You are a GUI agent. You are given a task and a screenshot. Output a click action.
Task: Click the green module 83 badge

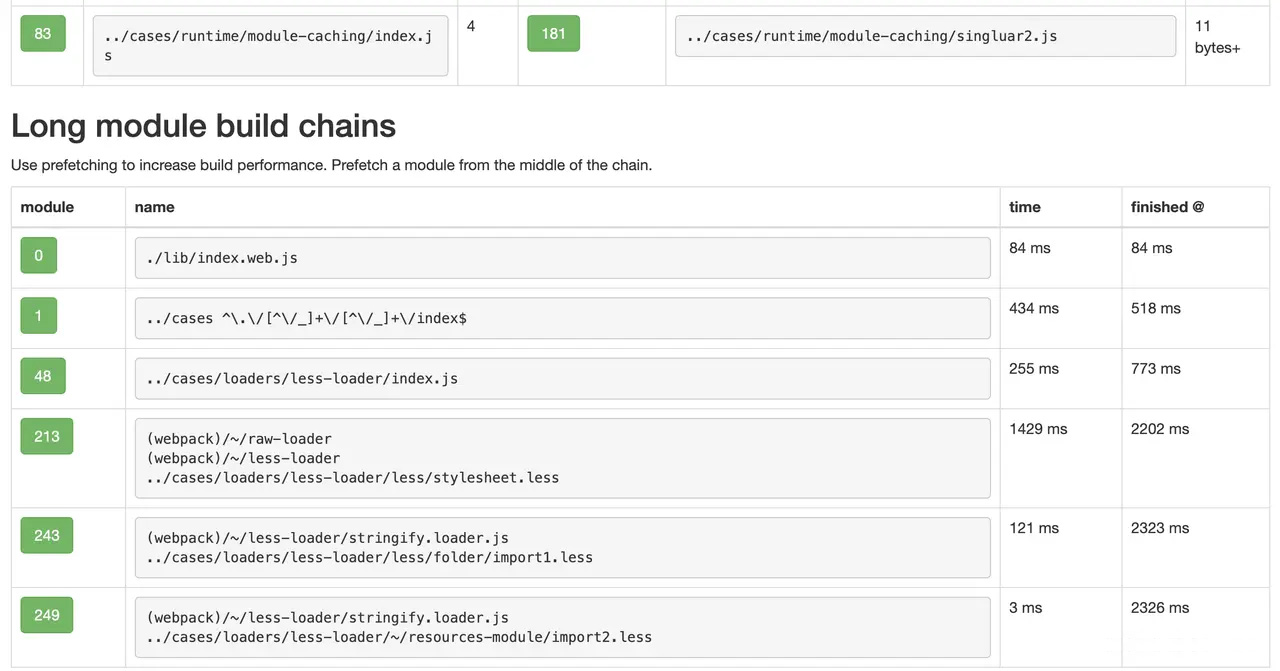[x=42, y=34]
